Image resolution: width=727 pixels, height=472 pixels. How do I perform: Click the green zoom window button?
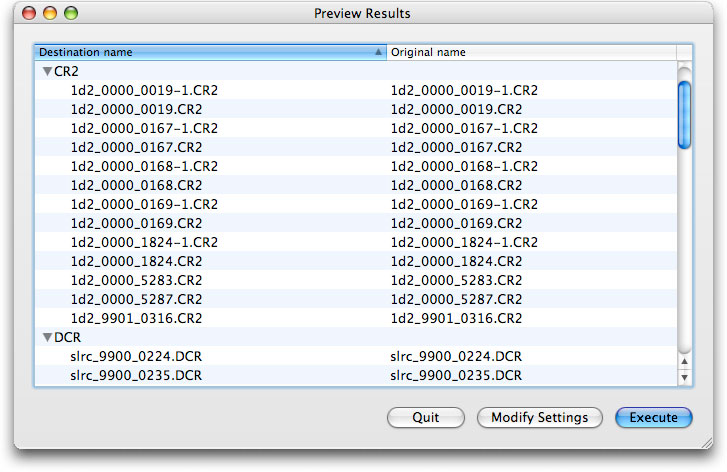[x=71, y=13]
